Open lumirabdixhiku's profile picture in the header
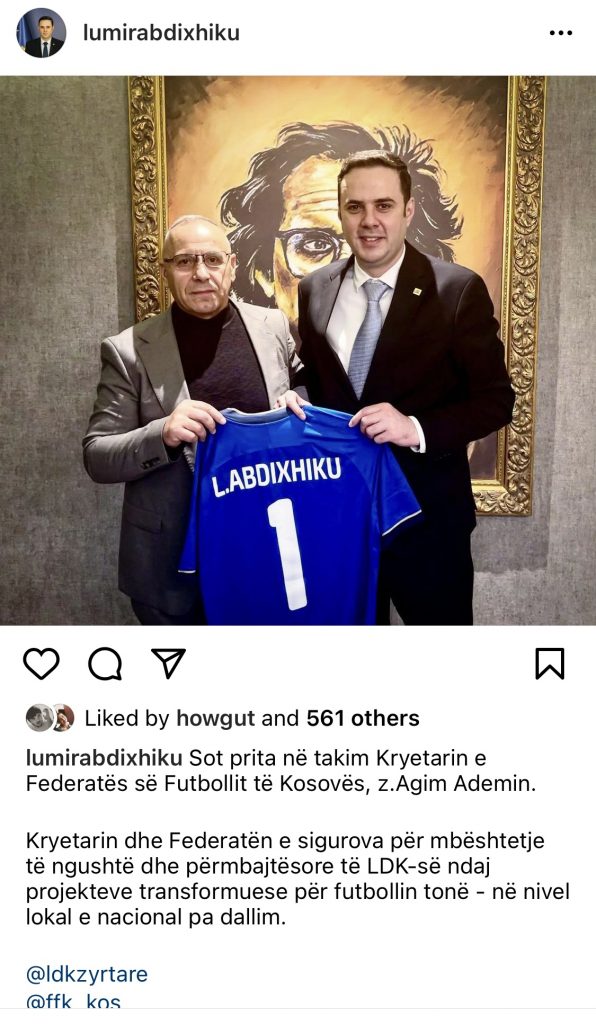Screen dimensions: 596x1024 [x=40, y=33]
